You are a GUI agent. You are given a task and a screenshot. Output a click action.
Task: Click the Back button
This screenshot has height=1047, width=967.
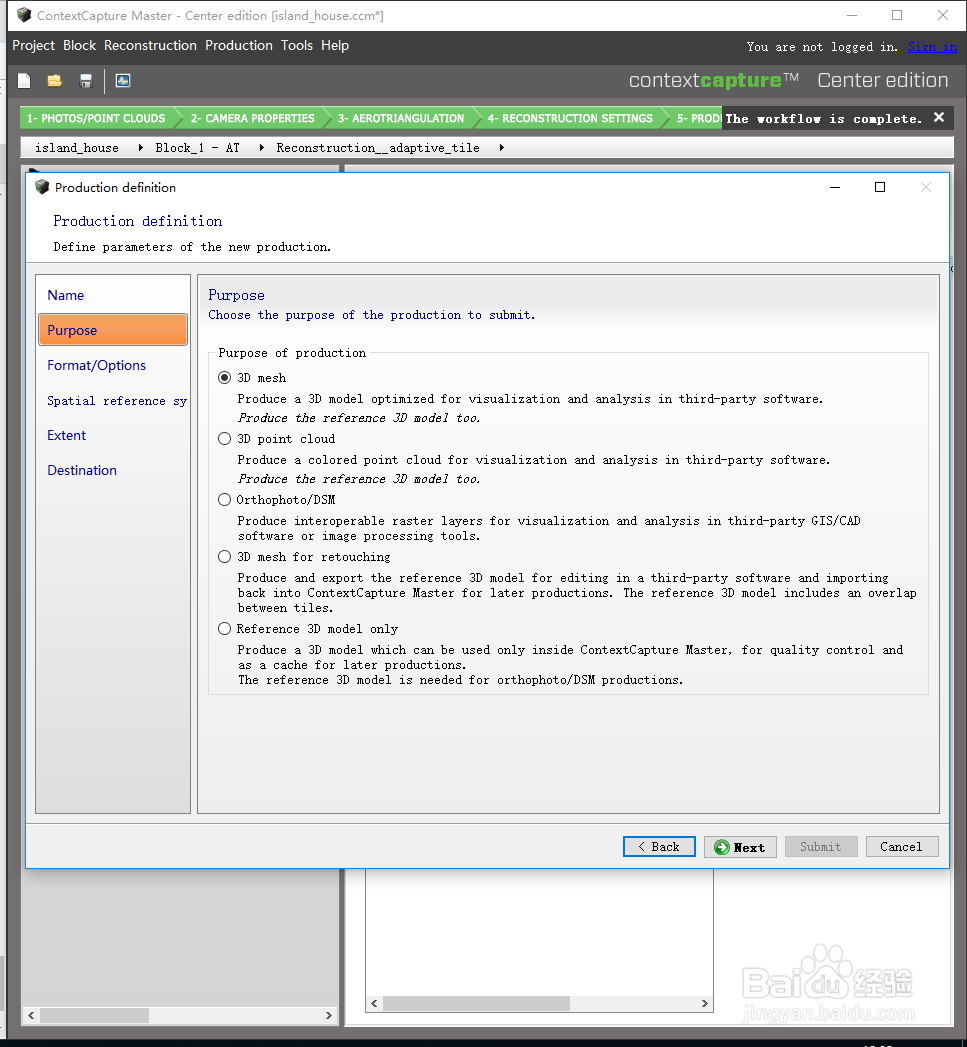(x=659, y=847)
